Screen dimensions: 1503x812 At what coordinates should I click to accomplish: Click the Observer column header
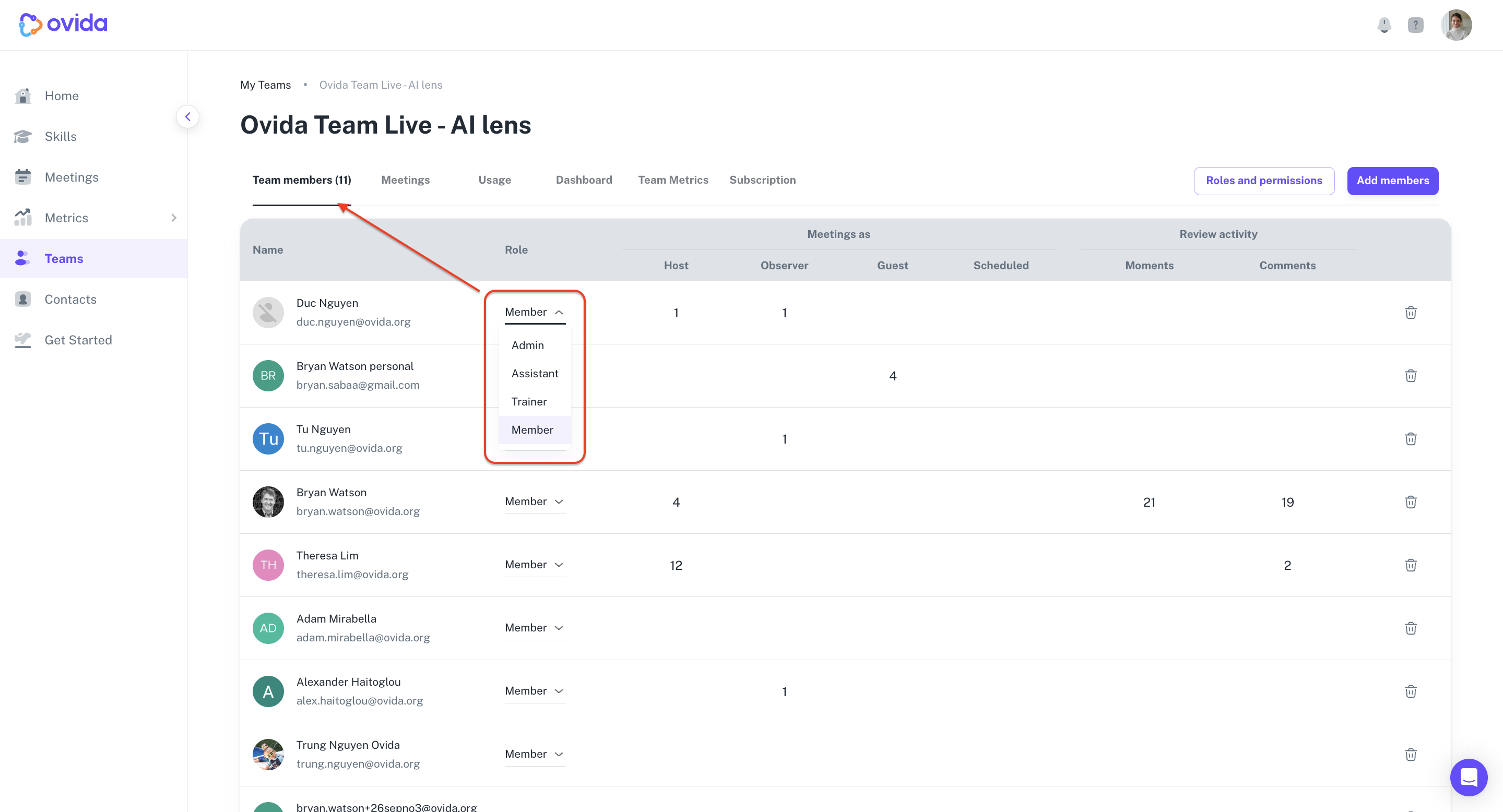(x=784, y=266)
